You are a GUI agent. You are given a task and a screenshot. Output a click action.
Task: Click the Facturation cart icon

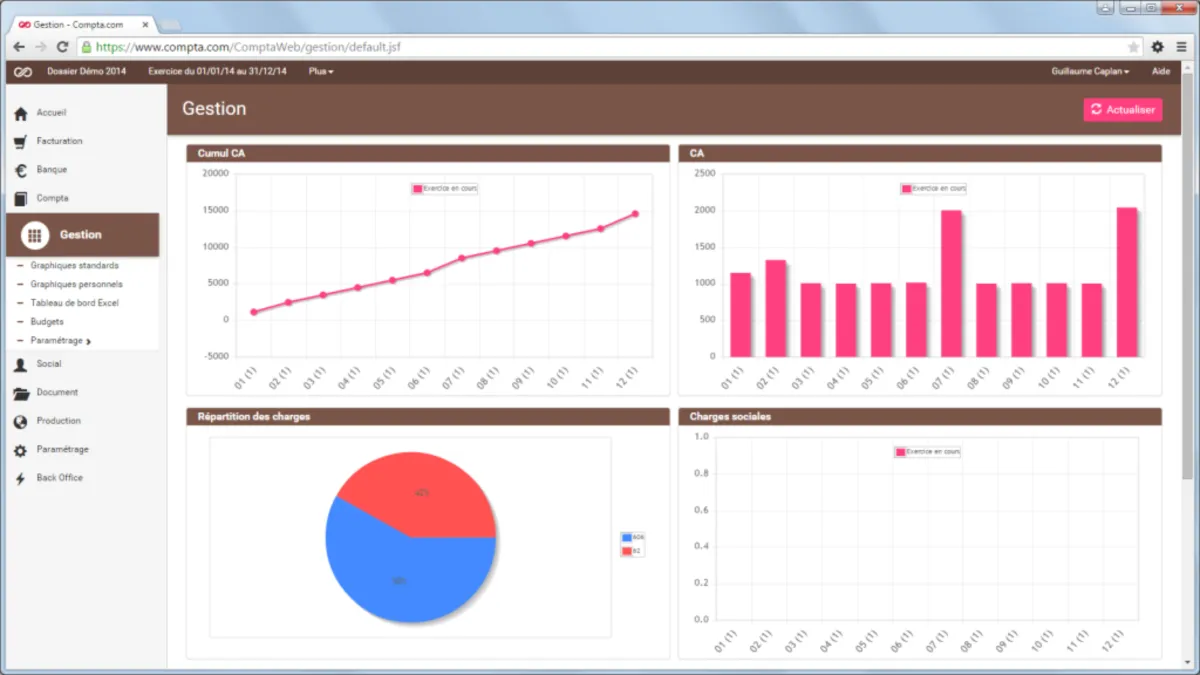point(20,142)
